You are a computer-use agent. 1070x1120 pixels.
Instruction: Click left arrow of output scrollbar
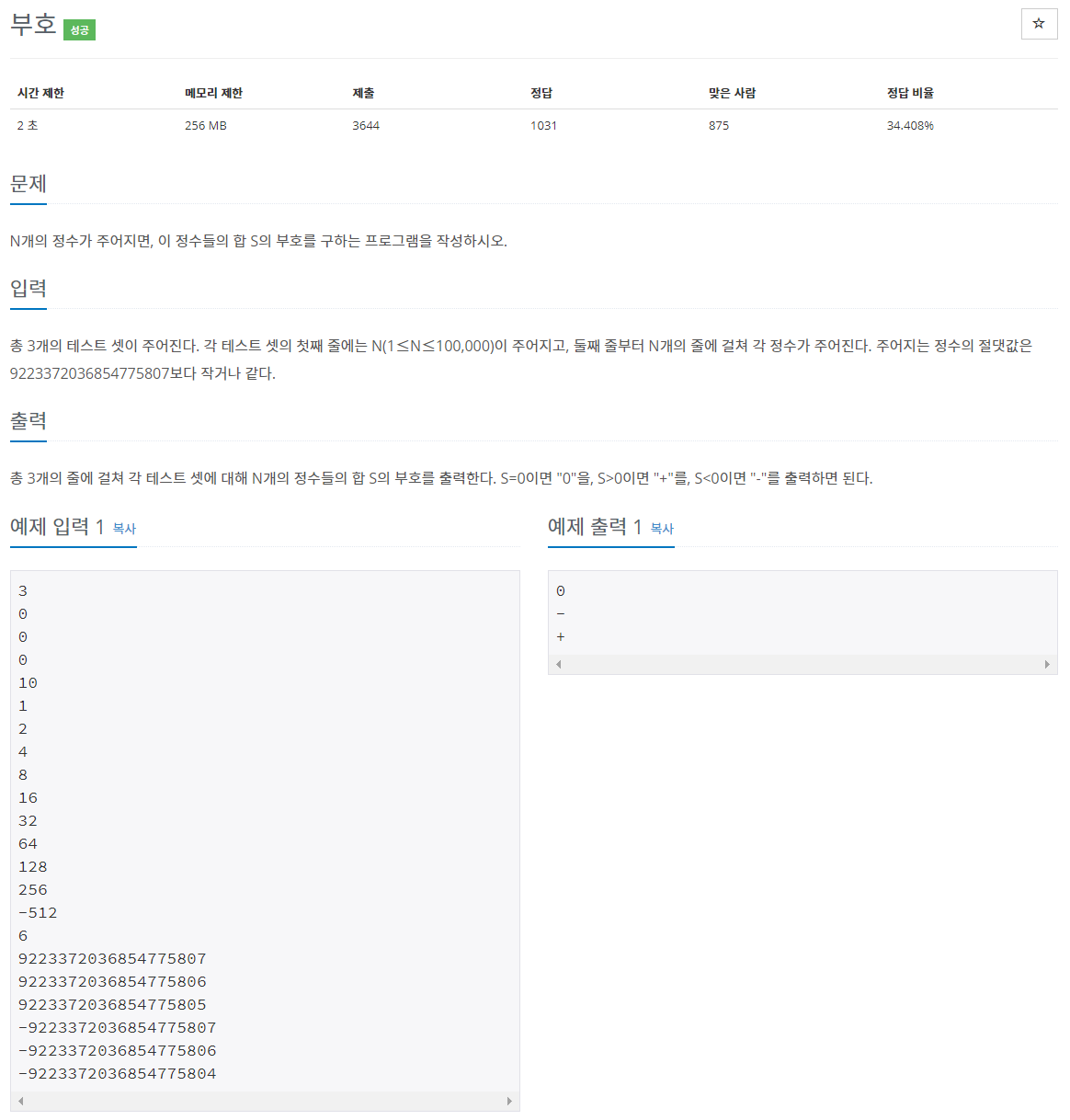pos(558,664)
